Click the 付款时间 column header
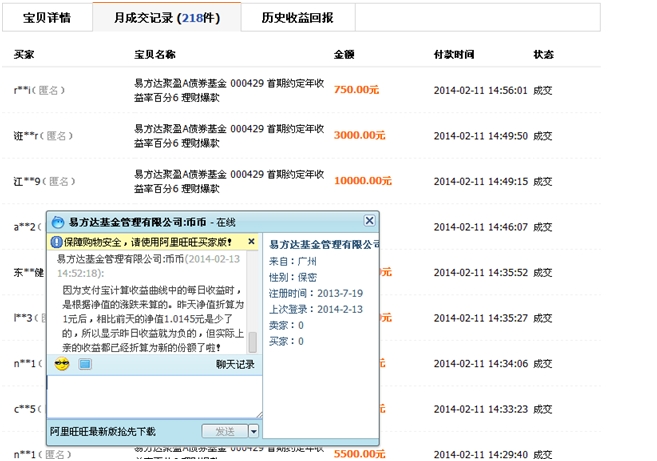This screenshot has height=461, width=657. (x=452, y=53)
